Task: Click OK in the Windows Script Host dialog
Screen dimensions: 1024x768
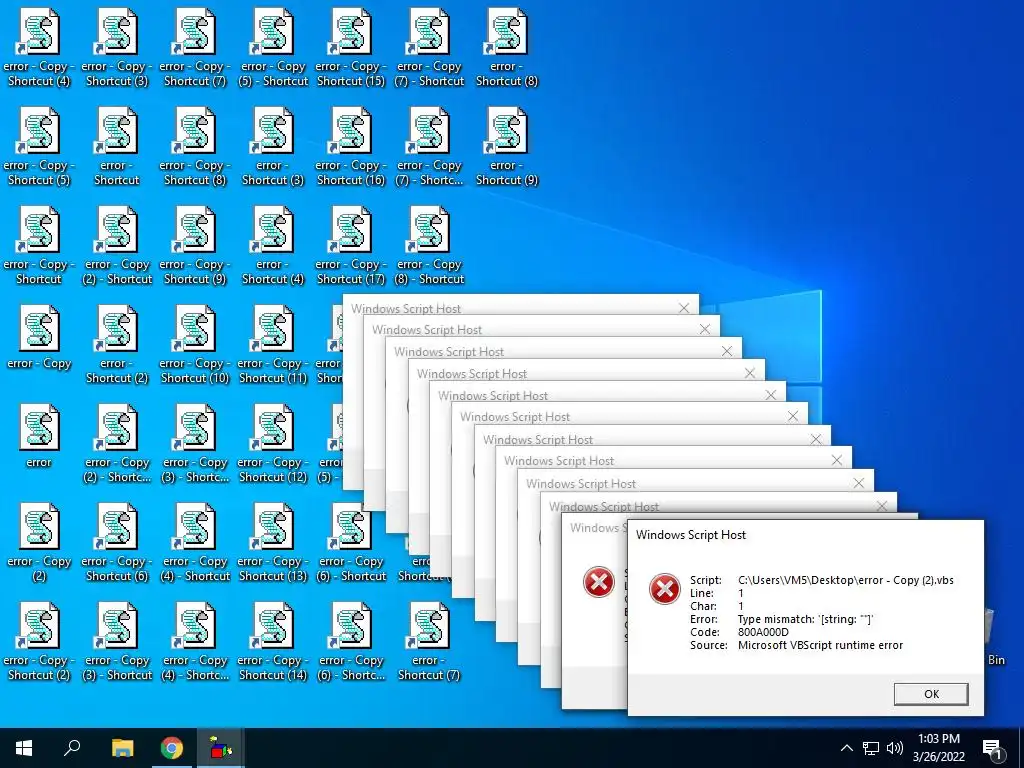Action: click(x=931, y=694)
